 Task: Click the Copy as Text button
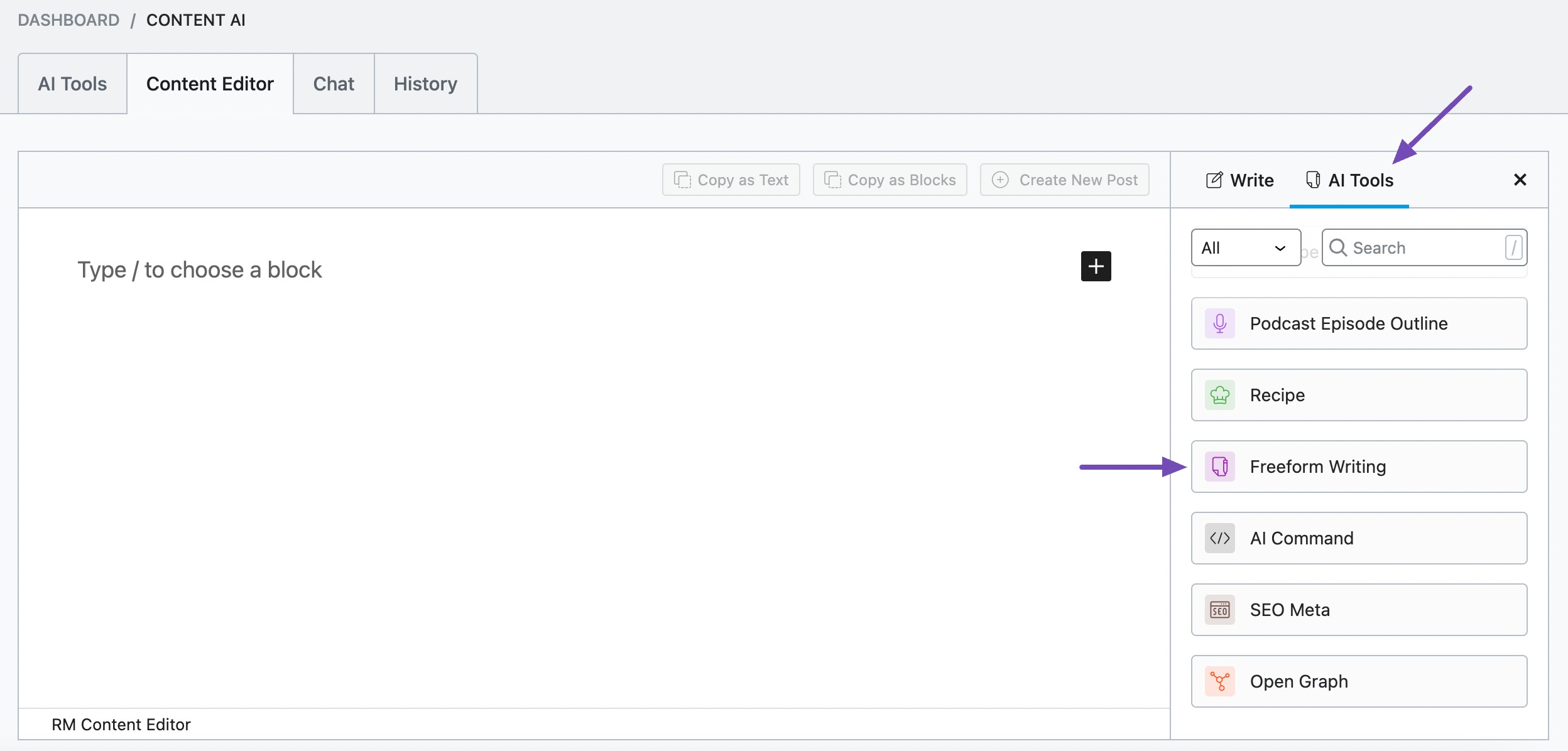point(731,180)
